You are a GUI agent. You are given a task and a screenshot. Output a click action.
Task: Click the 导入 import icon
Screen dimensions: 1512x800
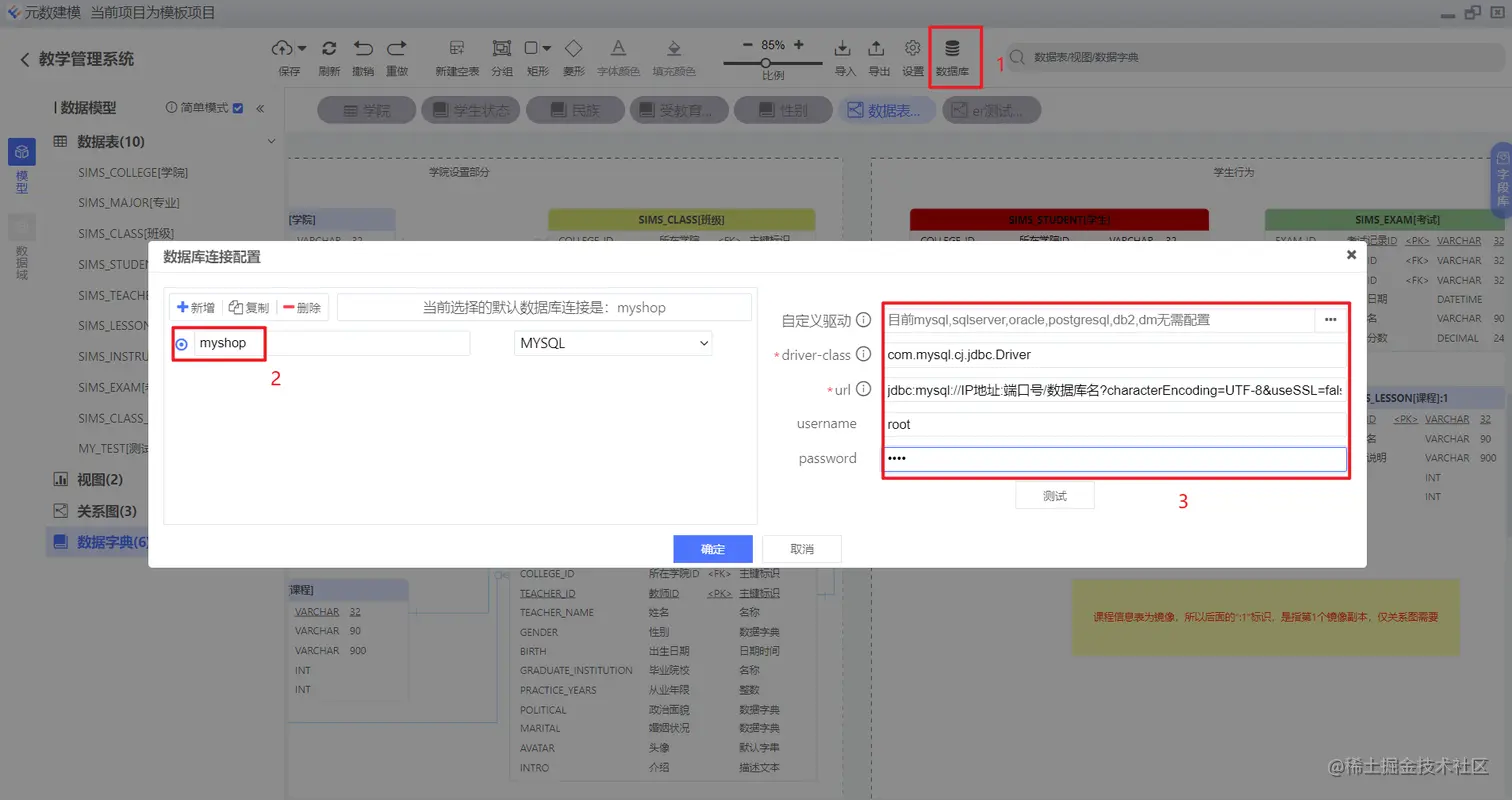click(x=844, y=48)
